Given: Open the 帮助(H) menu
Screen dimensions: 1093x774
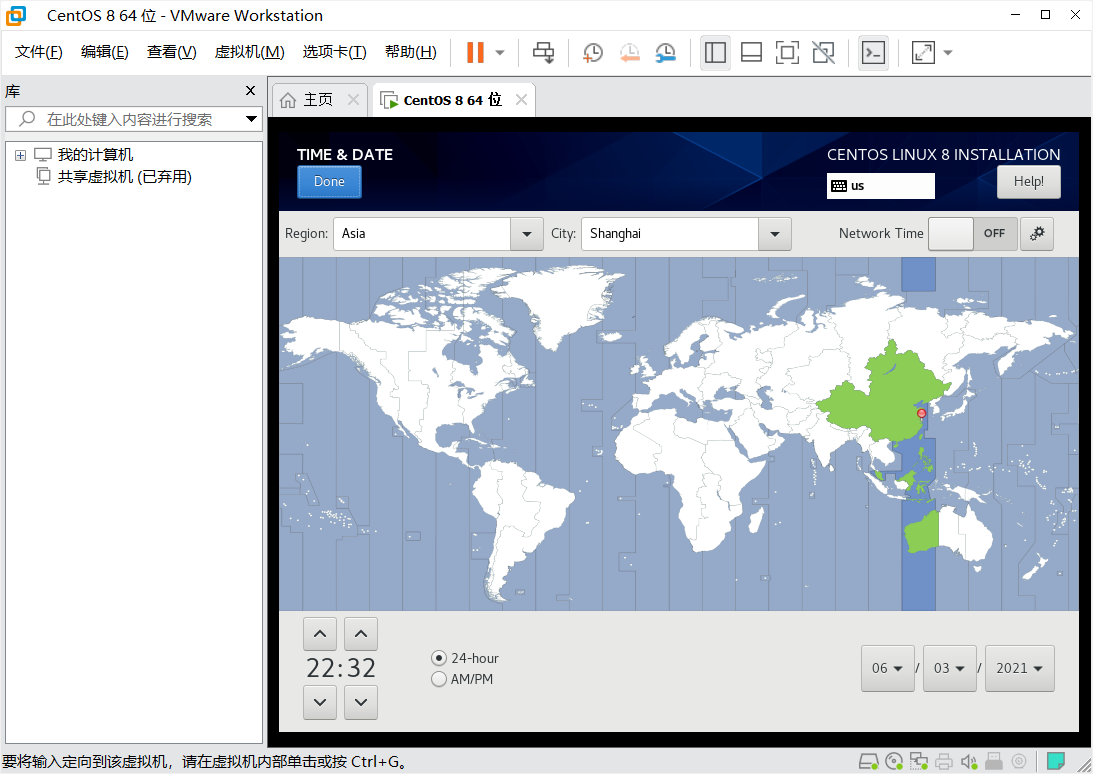Looking at the screenshot, I should [x=411, y=52].
